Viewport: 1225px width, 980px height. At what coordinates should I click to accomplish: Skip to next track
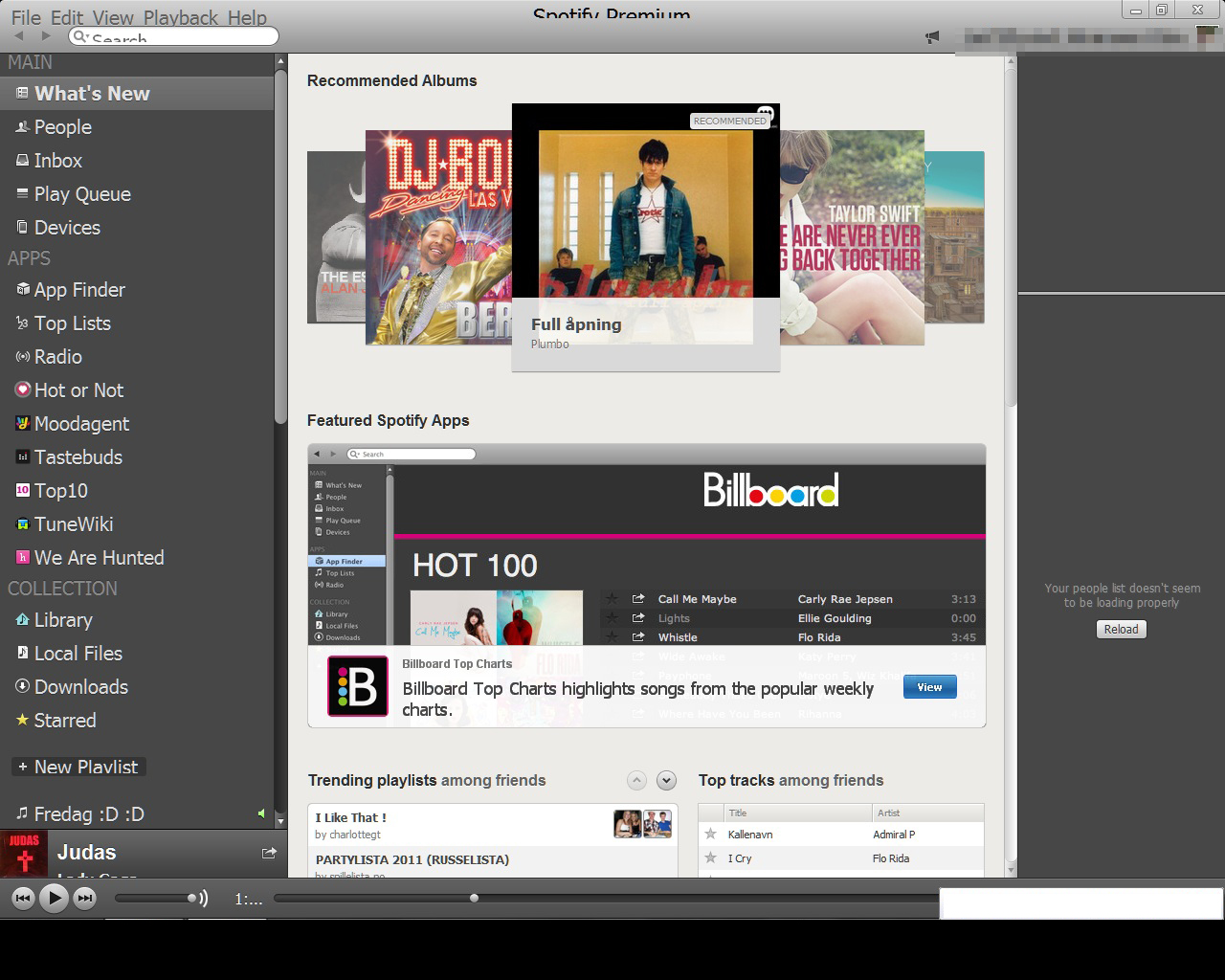pos(85,898)
